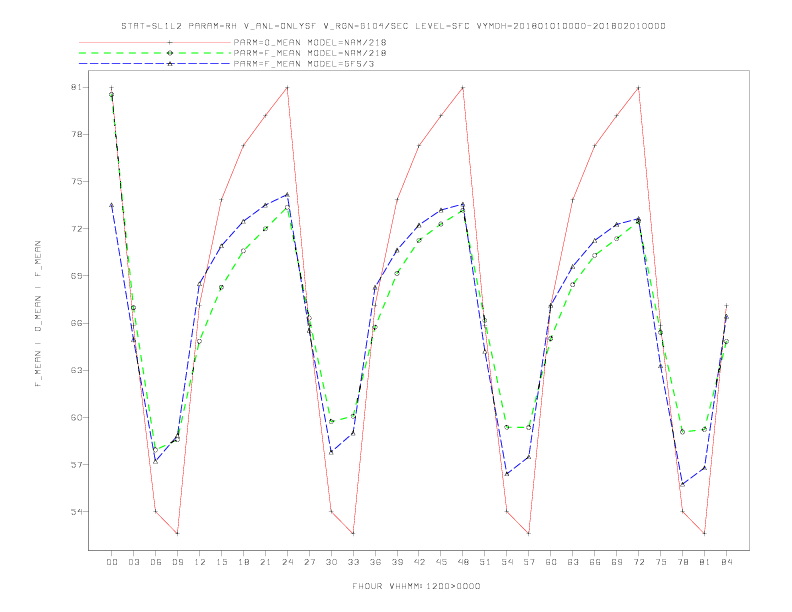Image resolution: width=792 pixels, height=612 pixels.
Task: Click x-axis forecast hour label 63
Action: (573, 562)
